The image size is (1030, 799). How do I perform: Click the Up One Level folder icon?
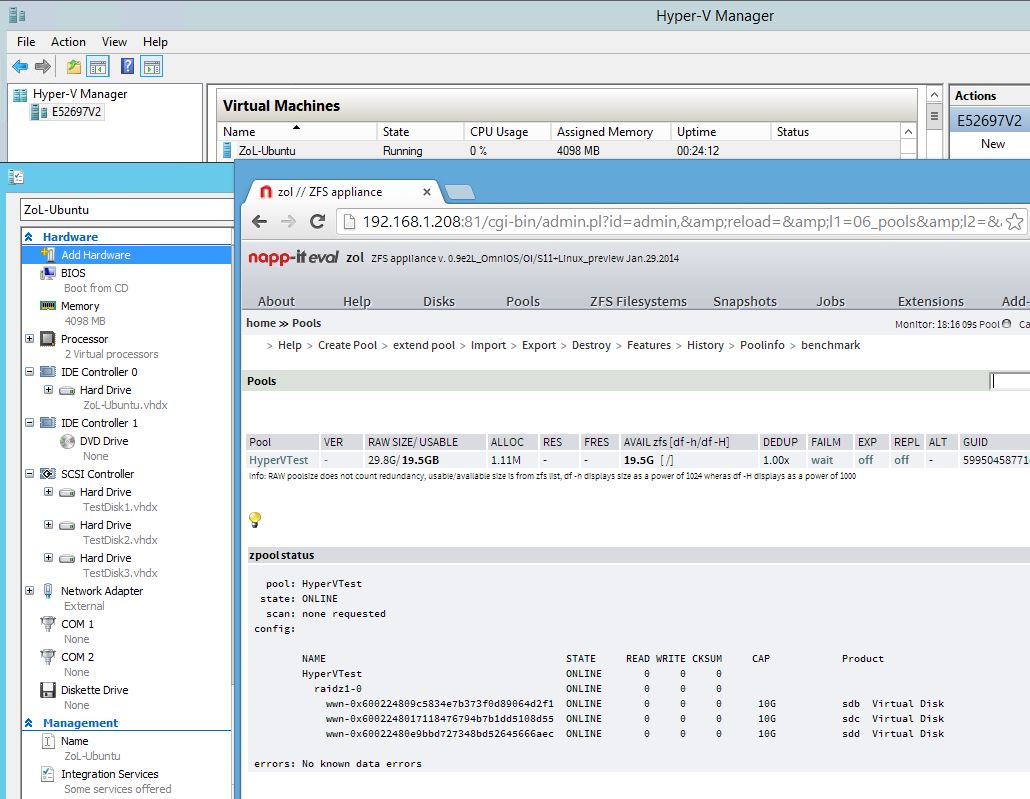(x=73, y=67)
